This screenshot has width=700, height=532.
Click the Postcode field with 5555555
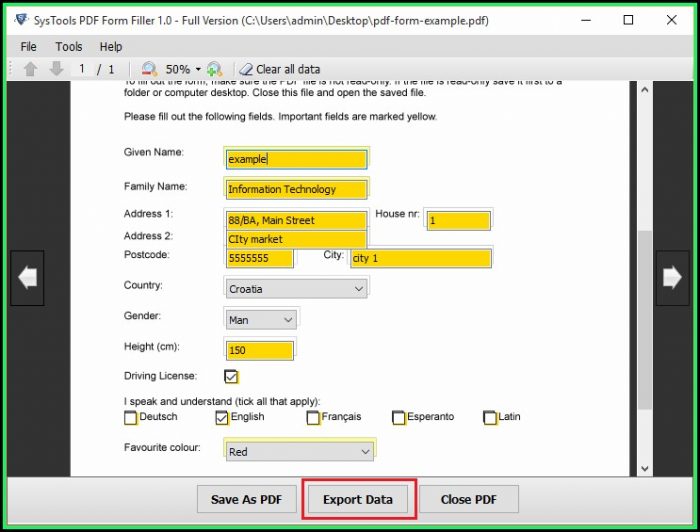click(x=260, y=258)
